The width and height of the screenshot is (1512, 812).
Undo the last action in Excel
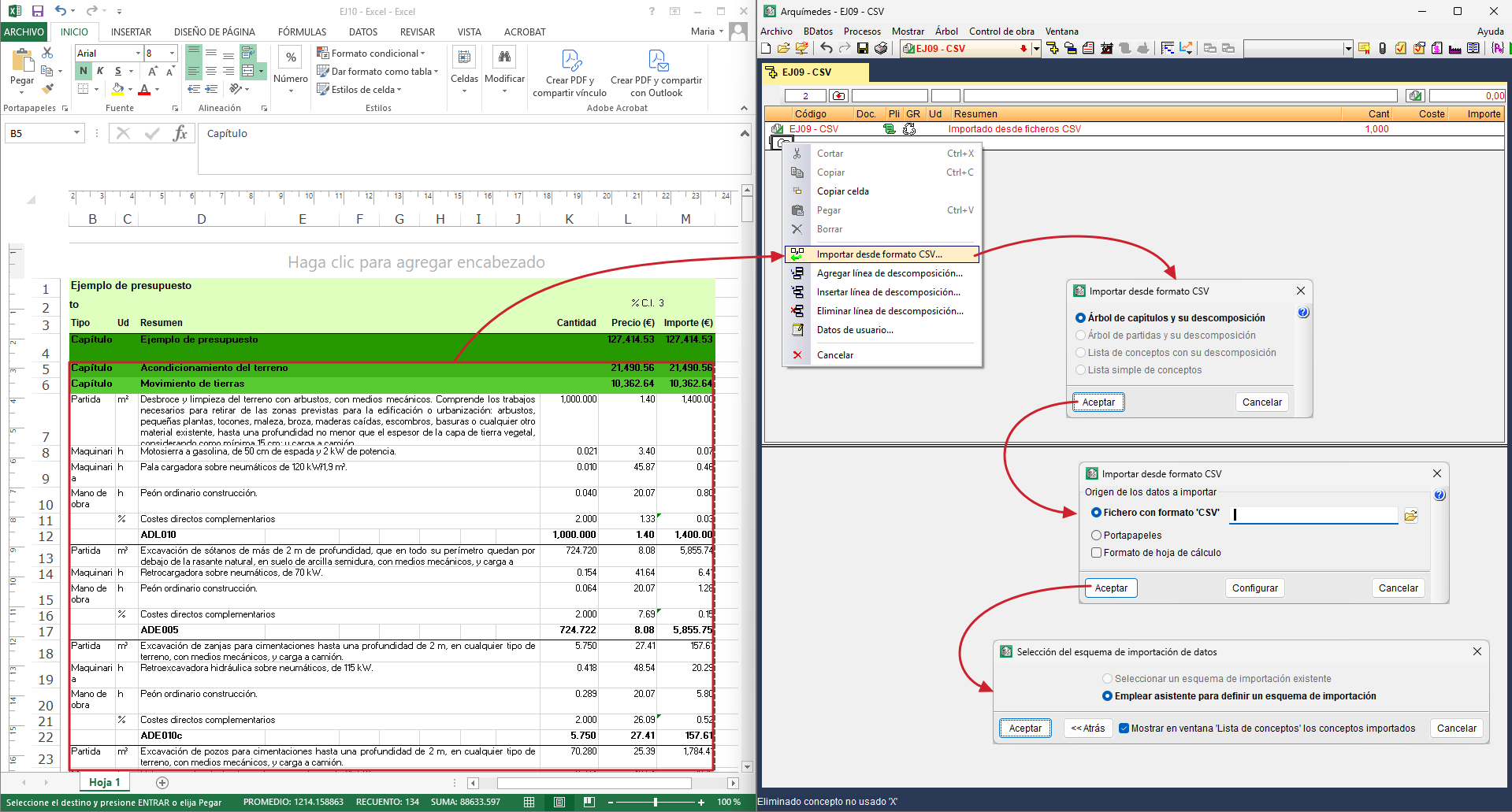point(61,11)
